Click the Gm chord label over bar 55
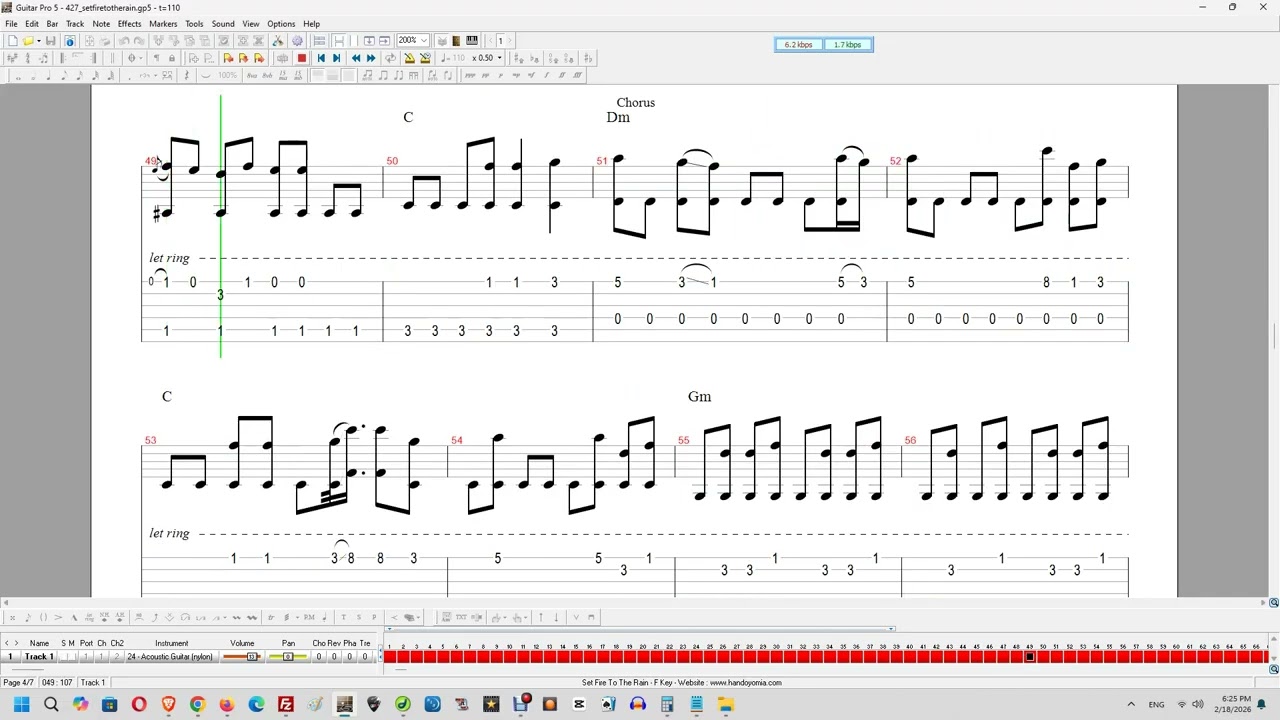Screen dimensions: 1280x720 [699, 397]
